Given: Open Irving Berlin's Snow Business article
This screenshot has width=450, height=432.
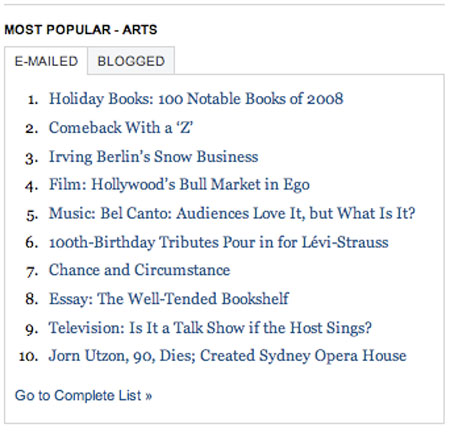Looking at the screenshot, I should [x=154, y=157].
